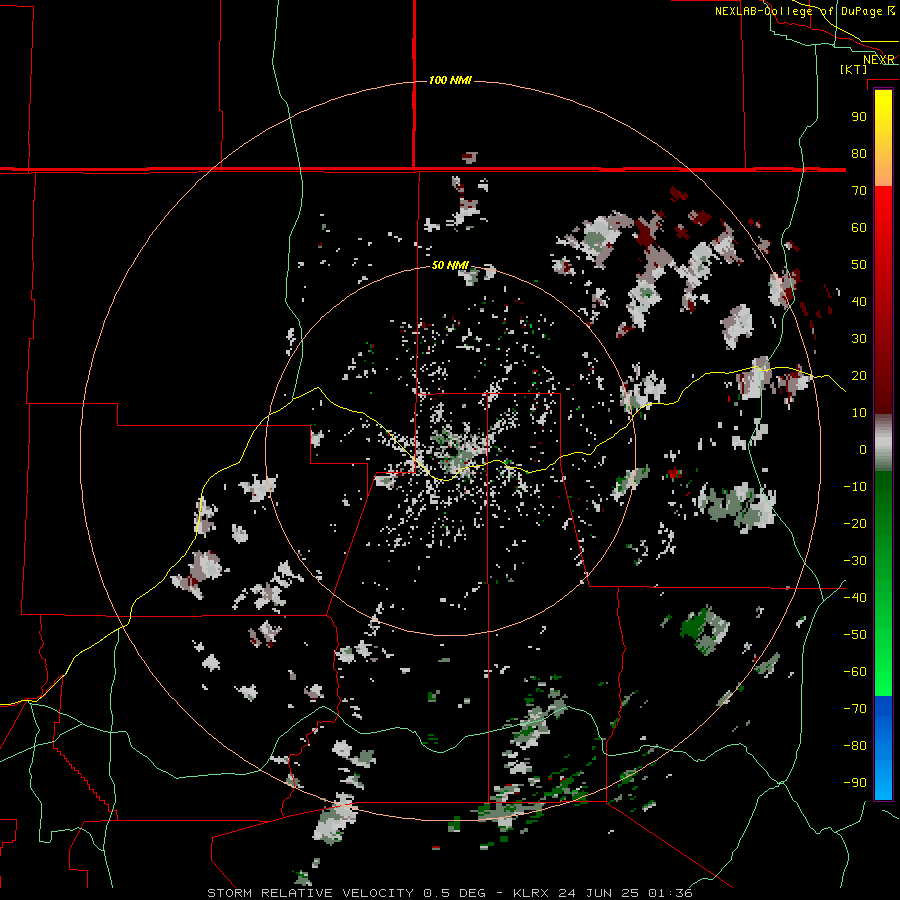The image size is (900, 900).
Task: Click the 90 value on velocity scale
Action: pyautogui.click(x=859, y=117)
